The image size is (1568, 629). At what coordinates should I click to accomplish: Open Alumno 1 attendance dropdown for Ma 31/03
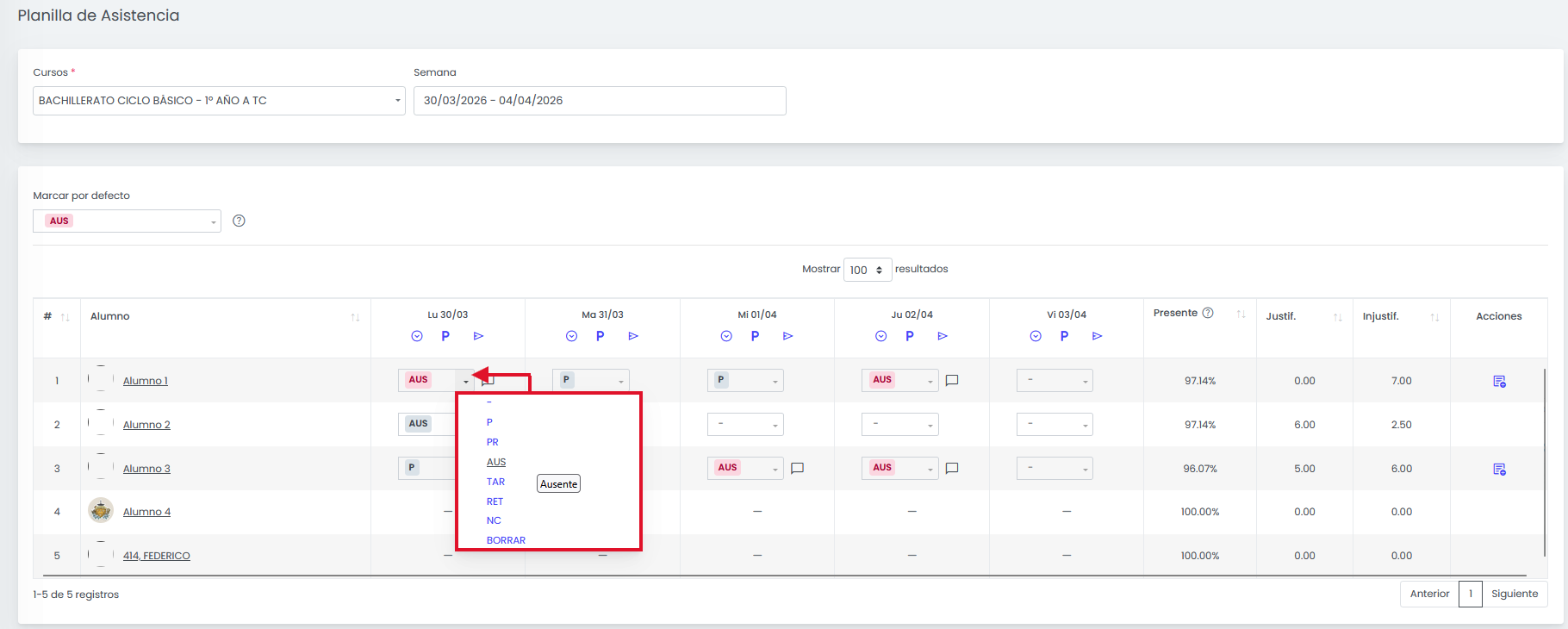pyautogui.click(x=591, y=380)
